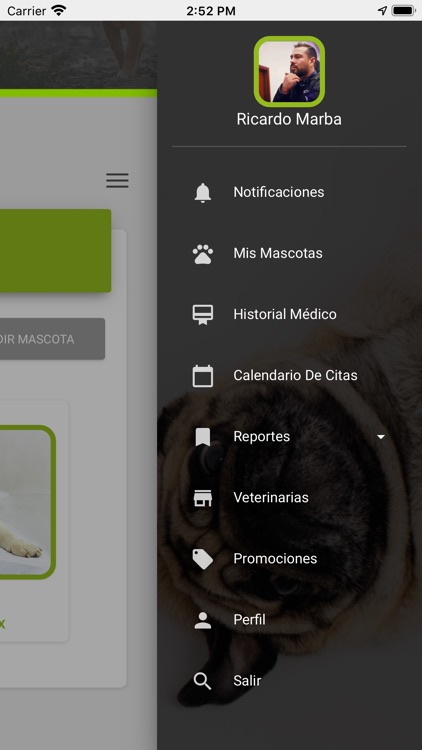Click the Calendario De Citas calendar icon
Screen dimensions: 422x750
(203, 376)
